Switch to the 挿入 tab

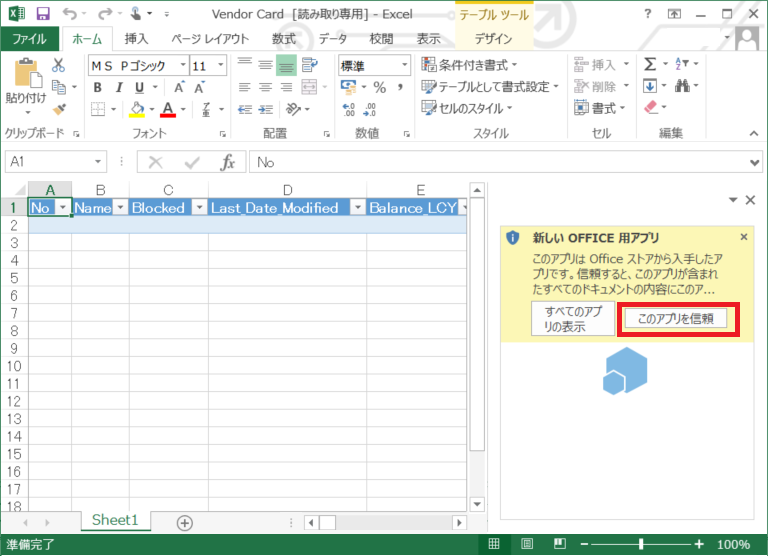tap(136, 39)
